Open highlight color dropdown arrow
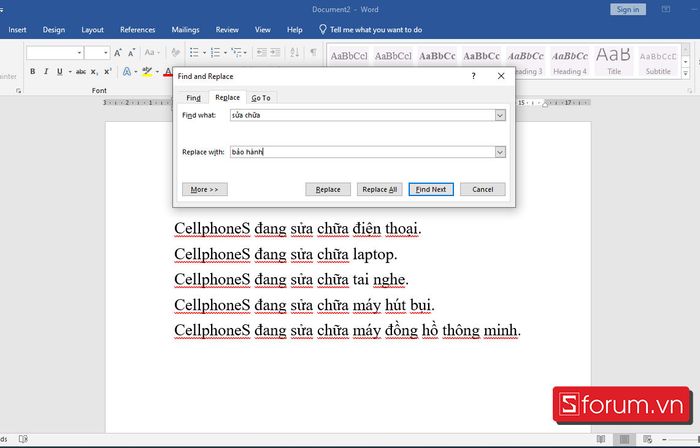Viewport: 700px width, 448px height. click(157, 72)
